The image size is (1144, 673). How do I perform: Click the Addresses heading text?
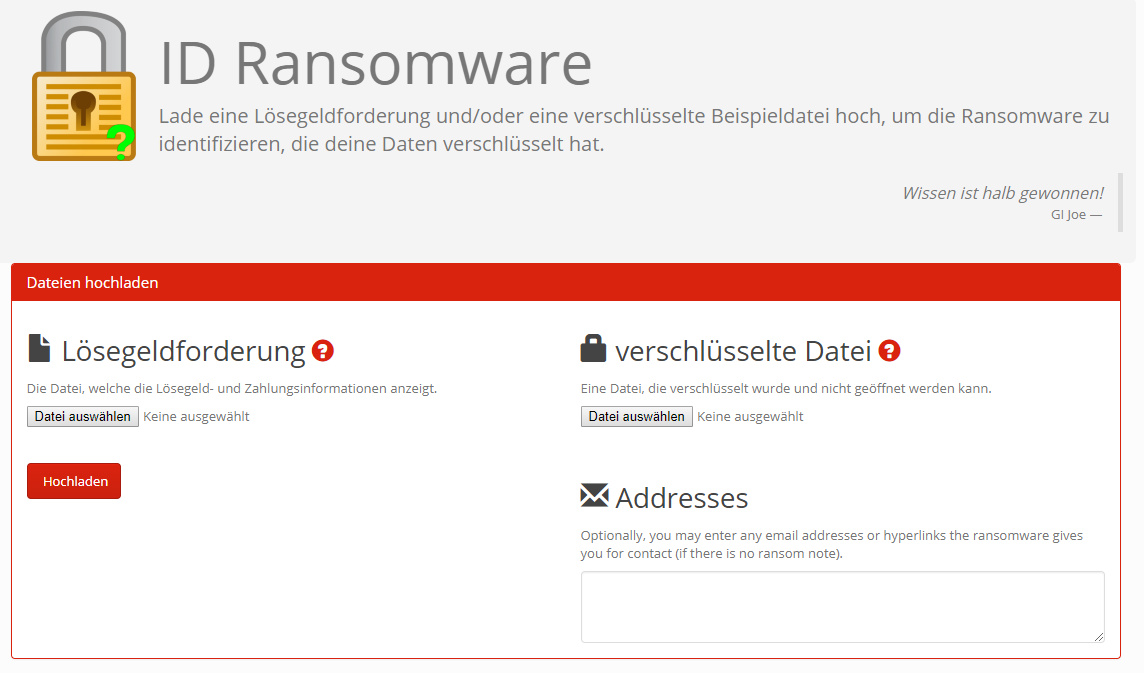click(x=682, y=498)
